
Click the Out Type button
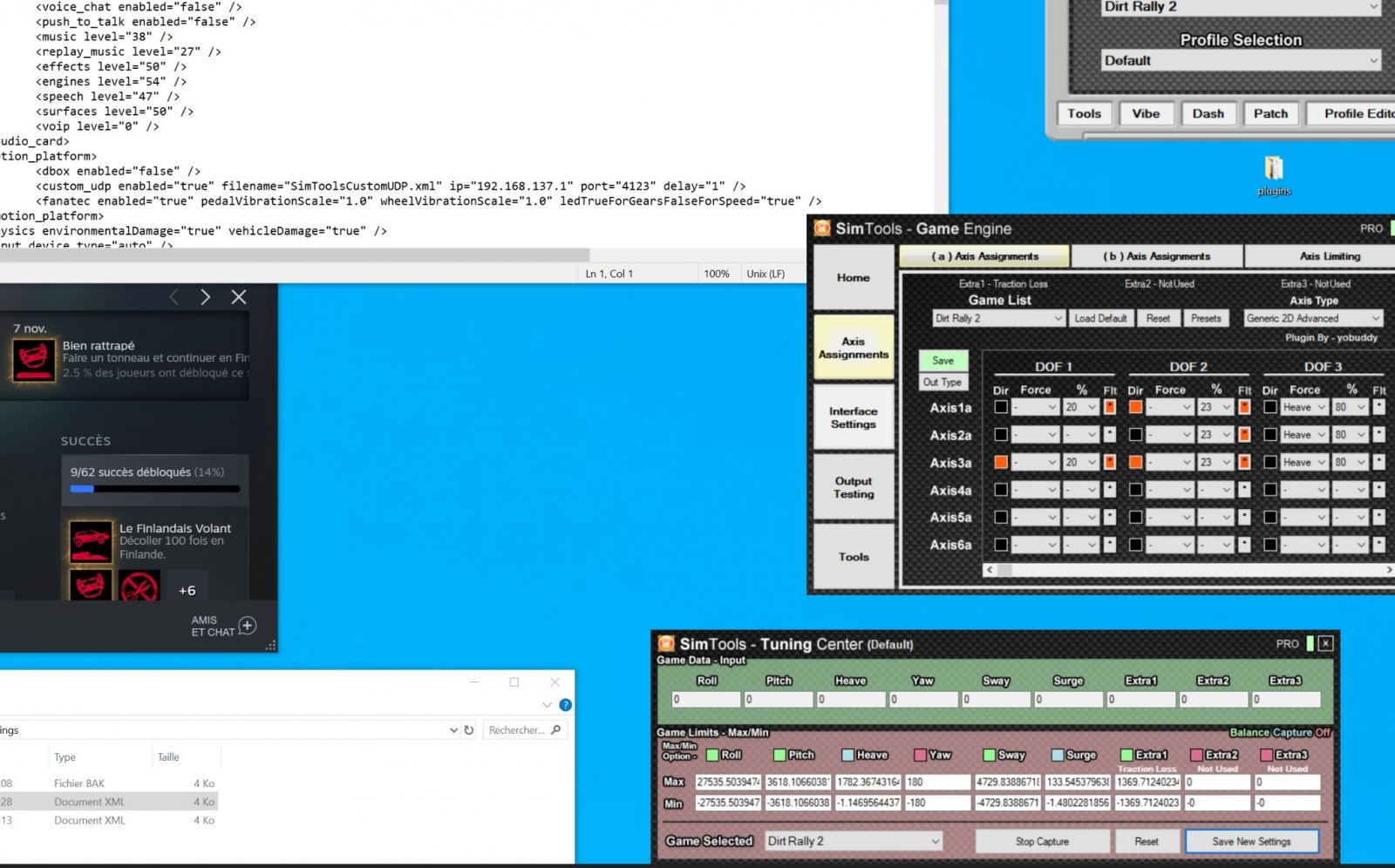942,382
